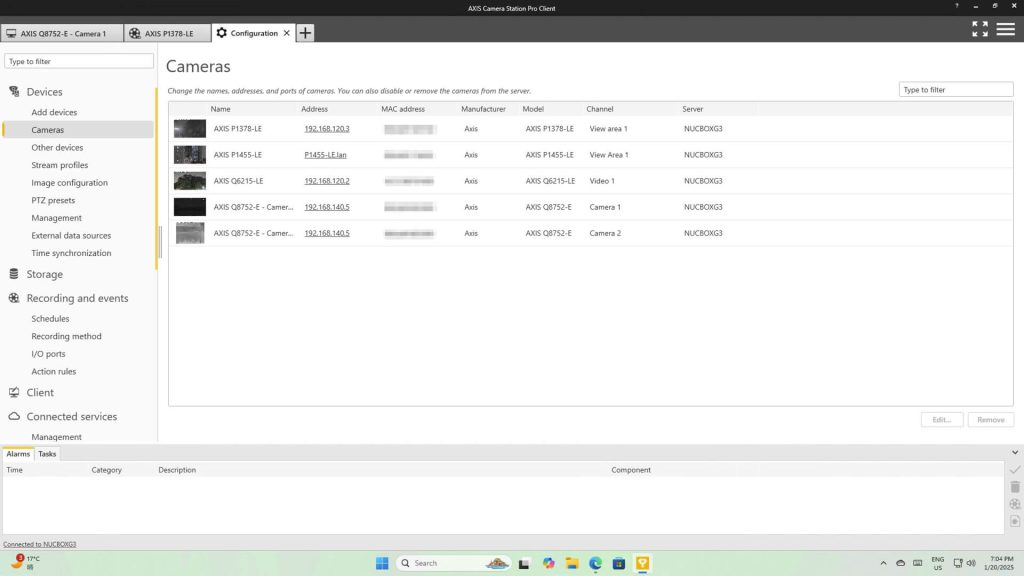Toggle full screen mode icon

pos(980,29)
